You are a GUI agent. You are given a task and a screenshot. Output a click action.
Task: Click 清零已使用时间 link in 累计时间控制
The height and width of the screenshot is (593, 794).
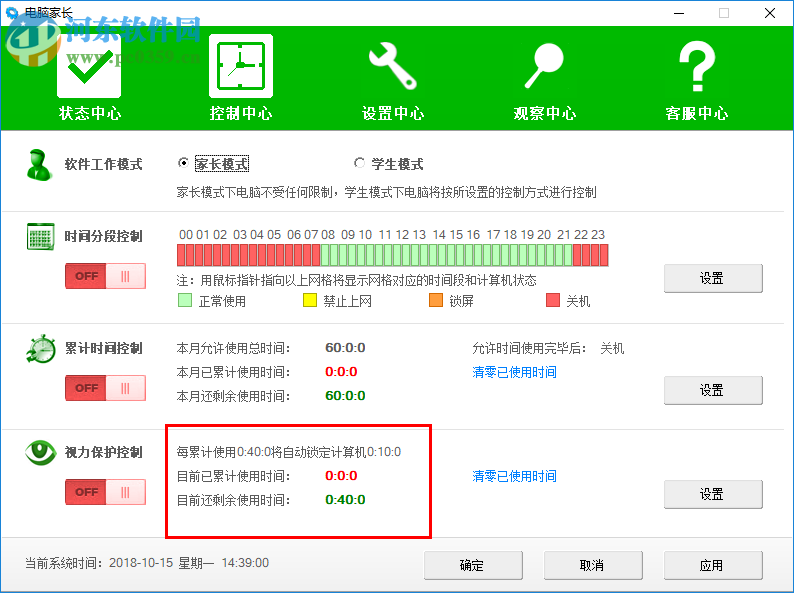(514, 372)
